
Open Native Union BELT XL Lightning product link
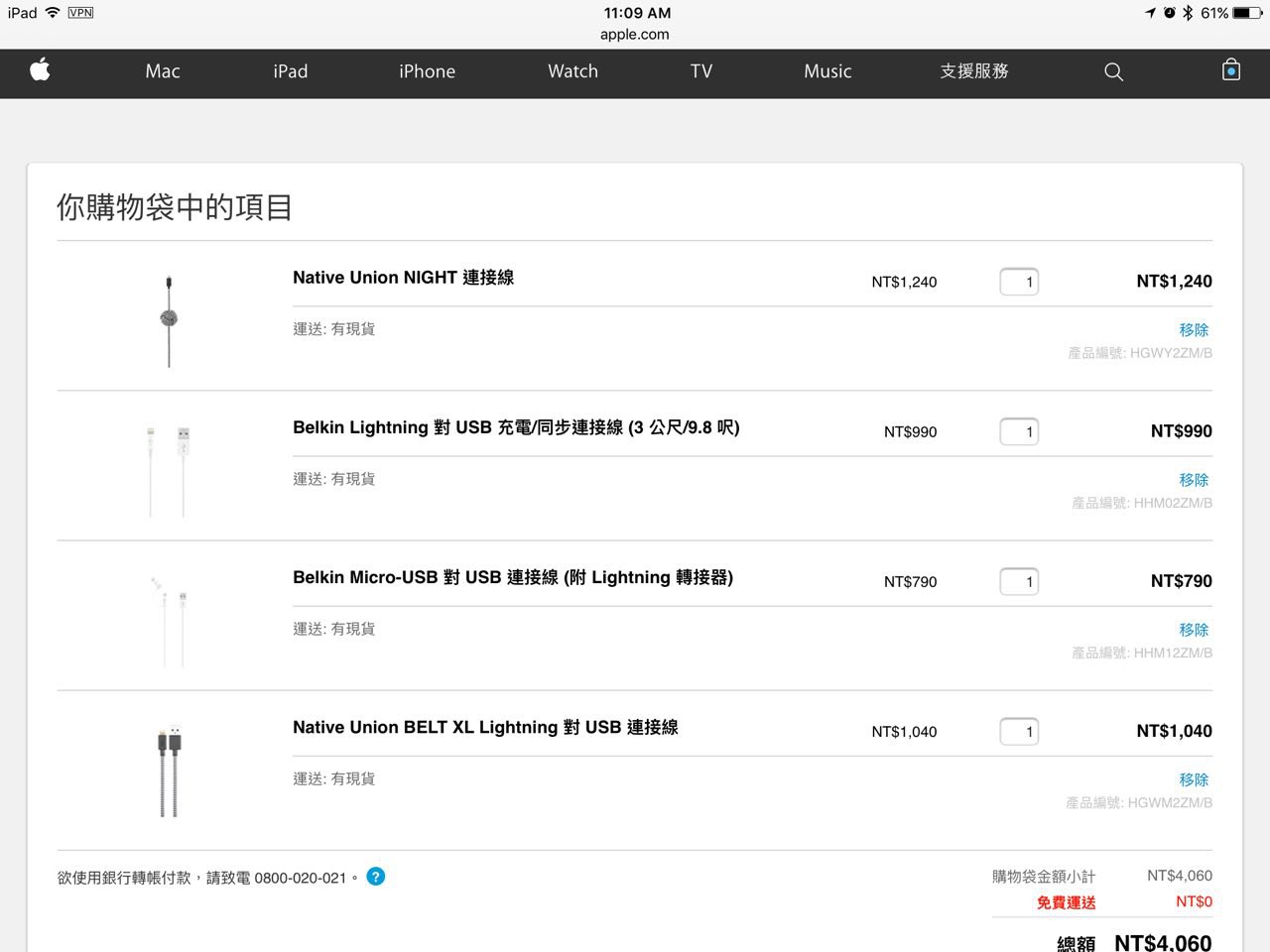click(x=485, y=727)
